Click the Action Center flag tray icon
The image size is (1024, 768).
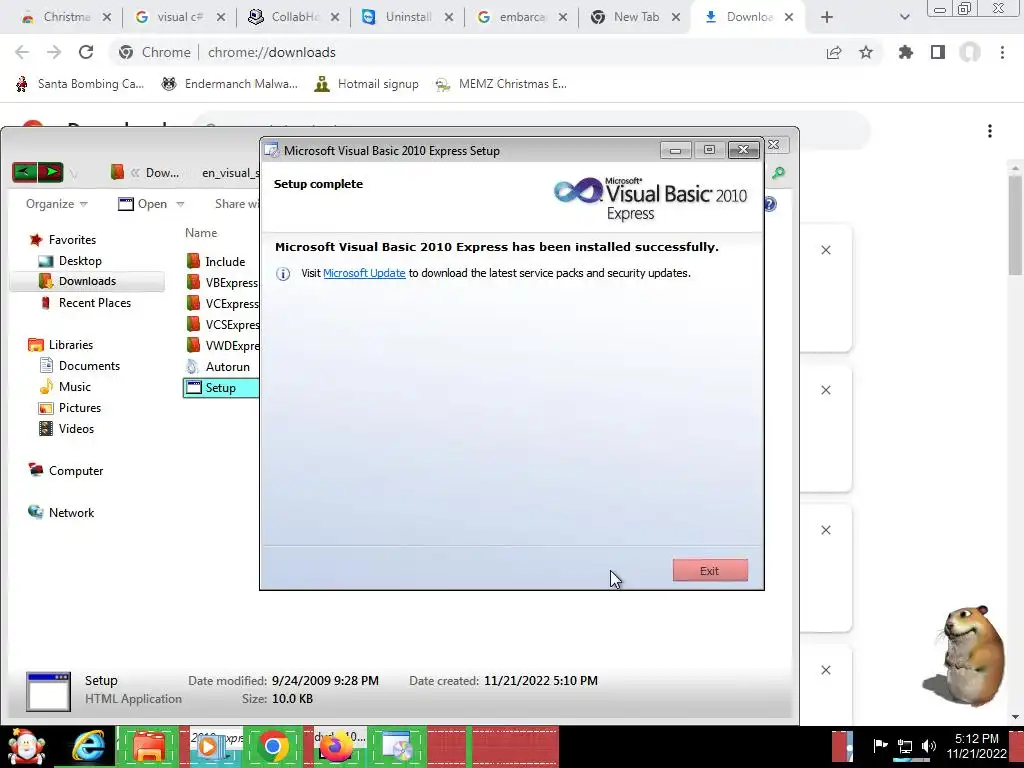[x=880, y=745]
